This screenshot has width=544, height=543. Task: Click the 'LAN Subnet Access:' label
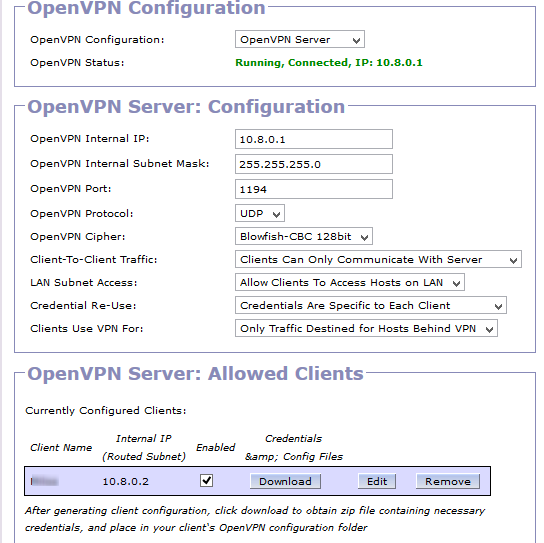click(84, 282)
